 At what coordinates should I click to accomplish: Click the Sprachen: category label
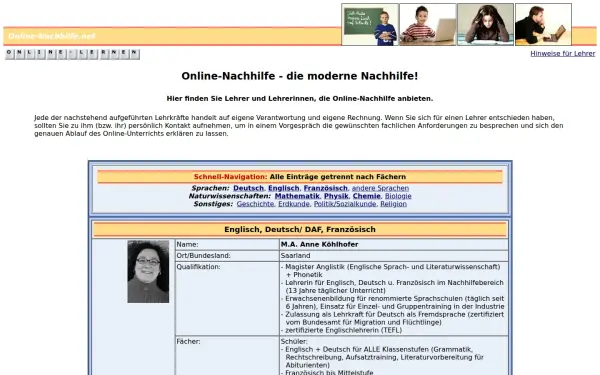click(210, 188)
